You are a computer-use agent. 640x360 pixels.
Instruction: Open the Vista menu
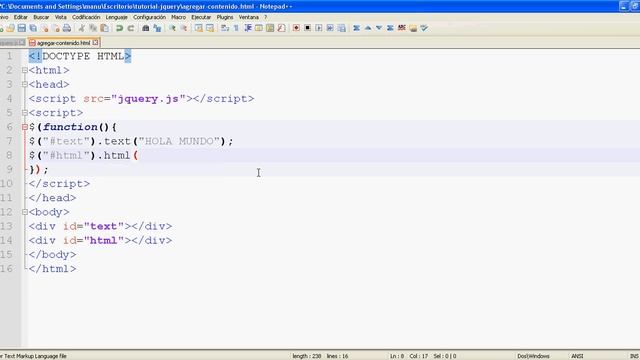(x=60, y=17)
